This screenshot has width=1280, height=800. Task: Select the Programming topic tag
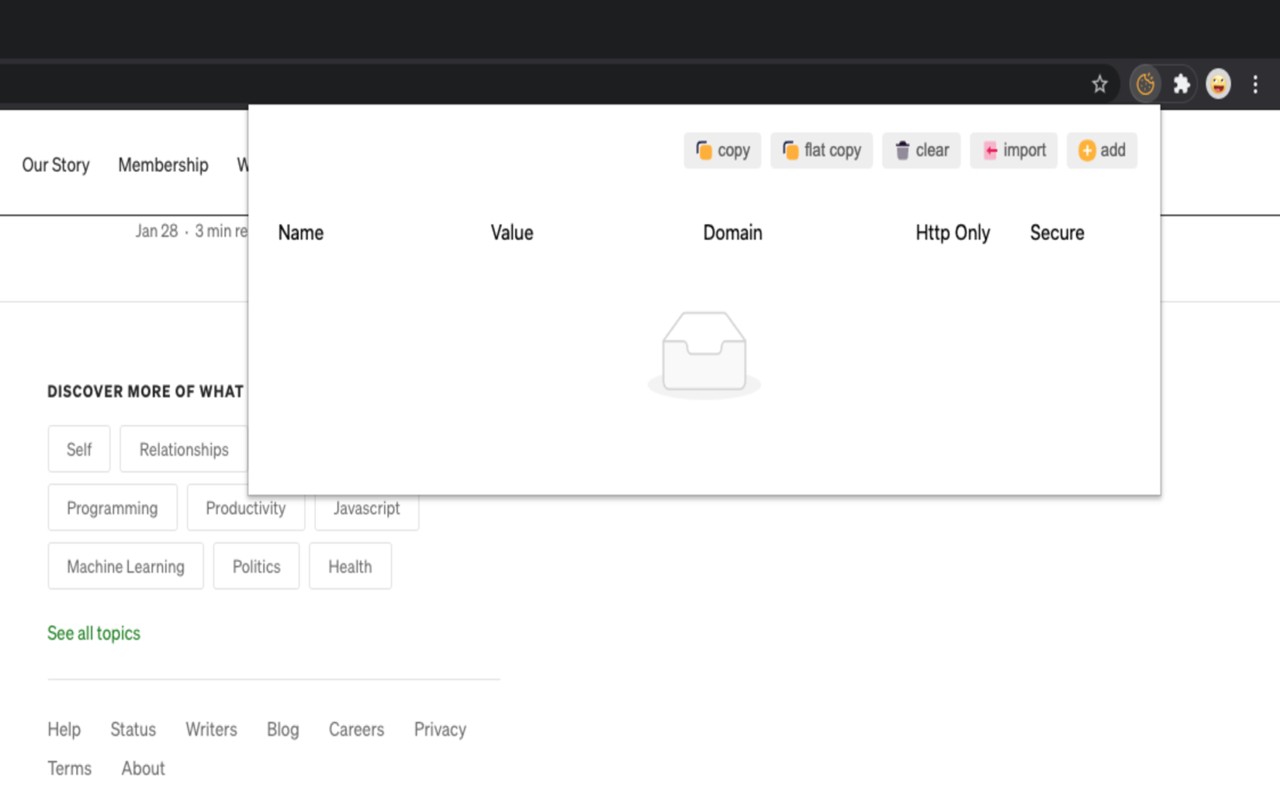pos(112,508)
